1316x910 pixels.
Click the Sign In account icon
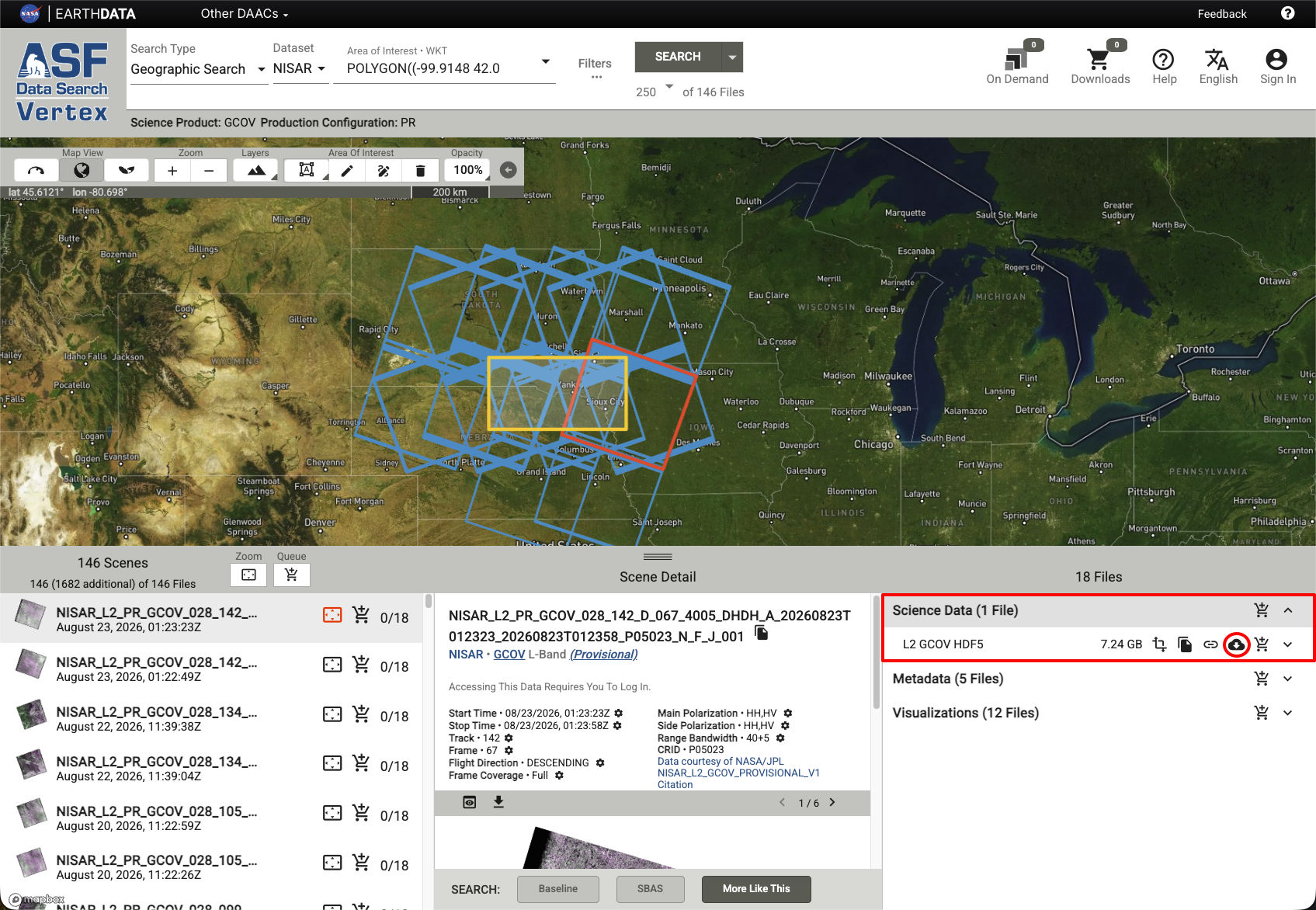click(1277, 65)
